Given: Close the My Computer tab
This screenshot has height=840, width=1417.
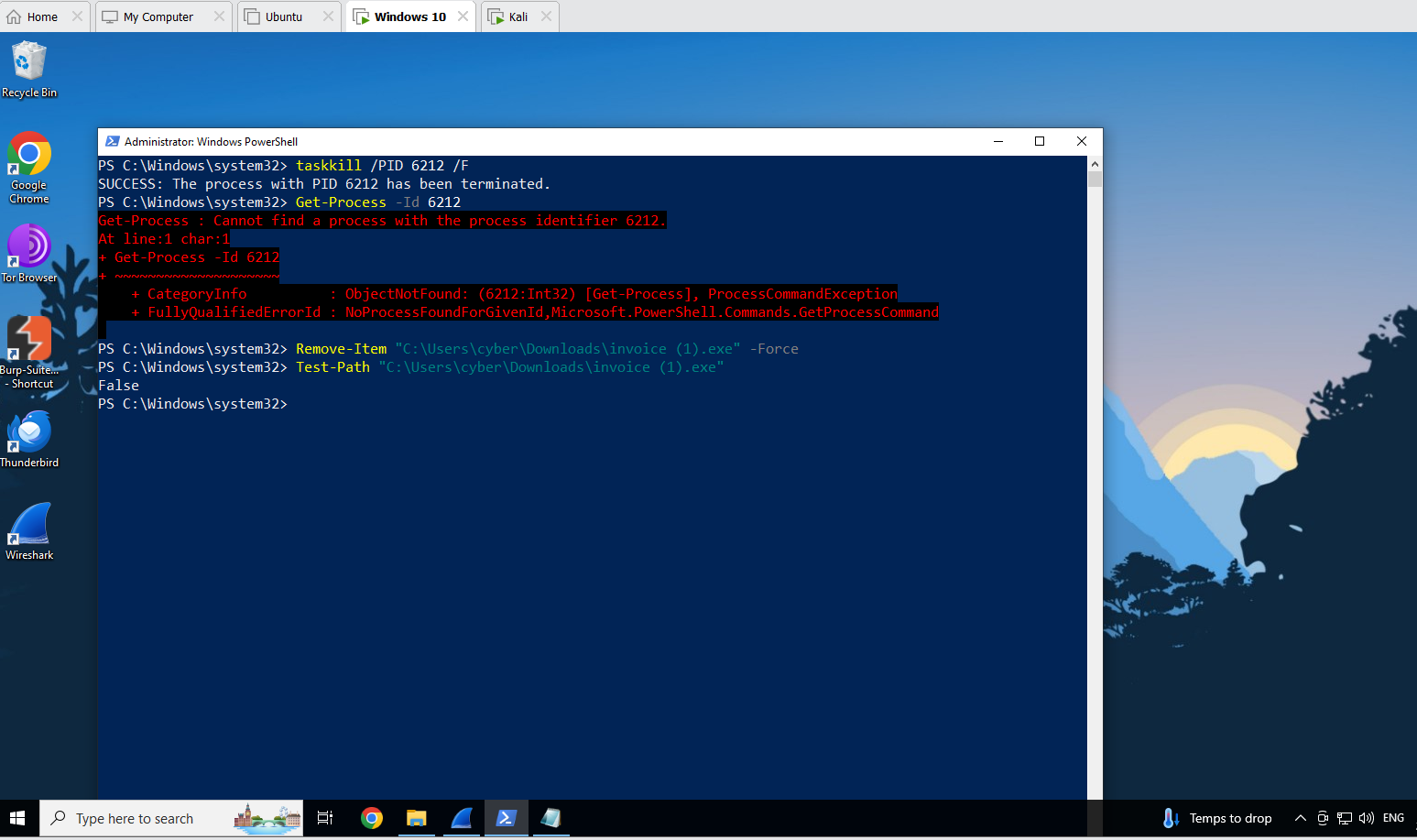Looking at the screenshot, I should [x=219, y=16].
